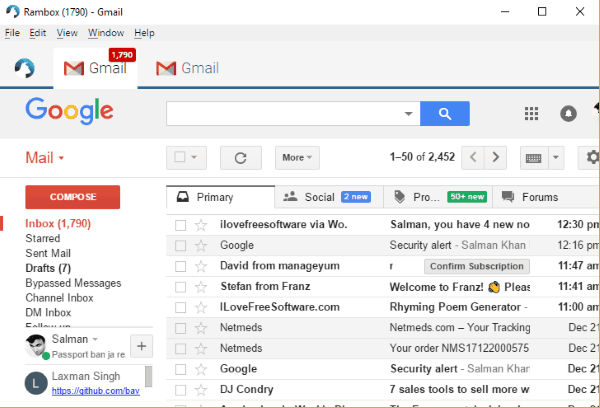Open the Starred folder
600x408 pixels.
[x=43, y=238]
